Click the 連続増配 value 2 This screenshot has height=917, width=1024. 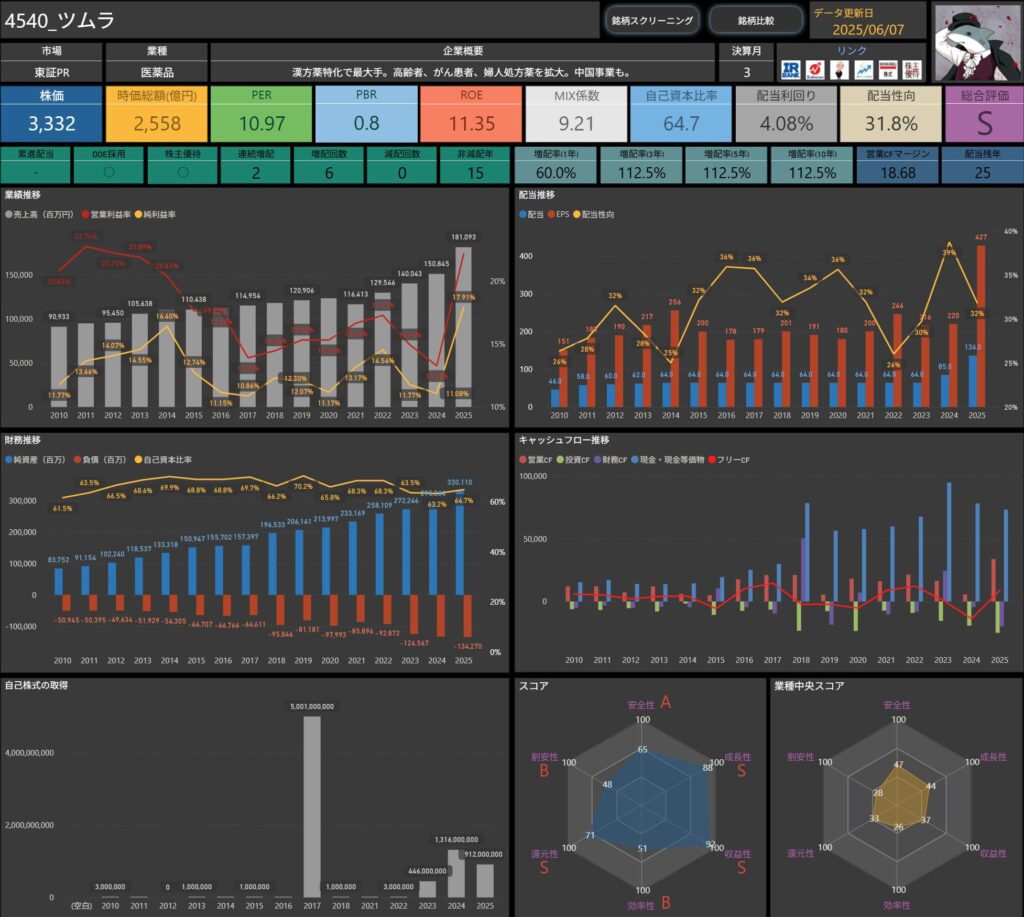[x=255, y=172]
